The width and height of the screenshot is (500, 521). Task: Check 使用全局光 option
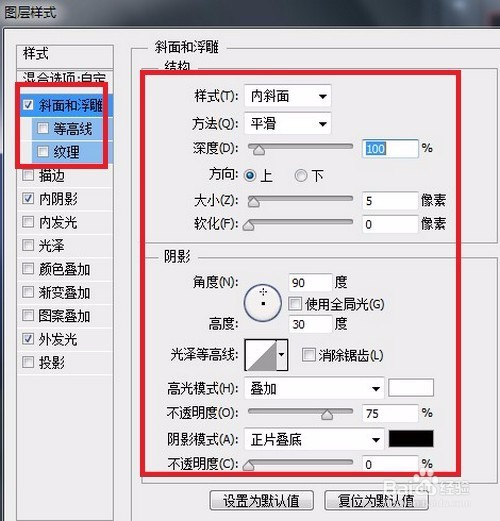pyautogui.click(x=295, y=304)
